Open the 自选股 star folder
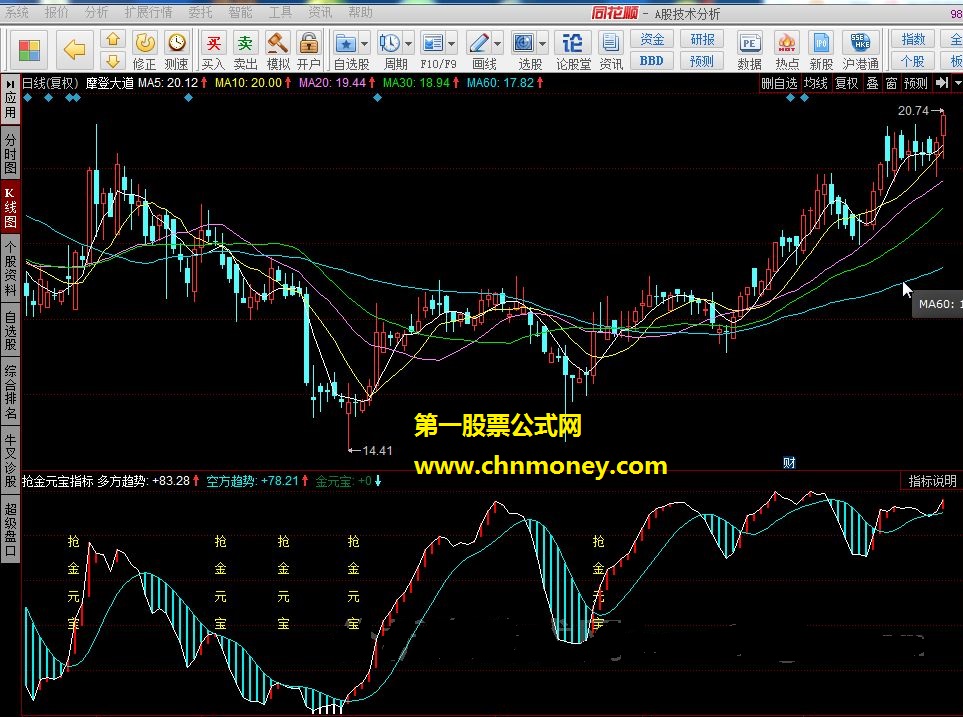The image size is (963, 717). click(x=346, y=43)
